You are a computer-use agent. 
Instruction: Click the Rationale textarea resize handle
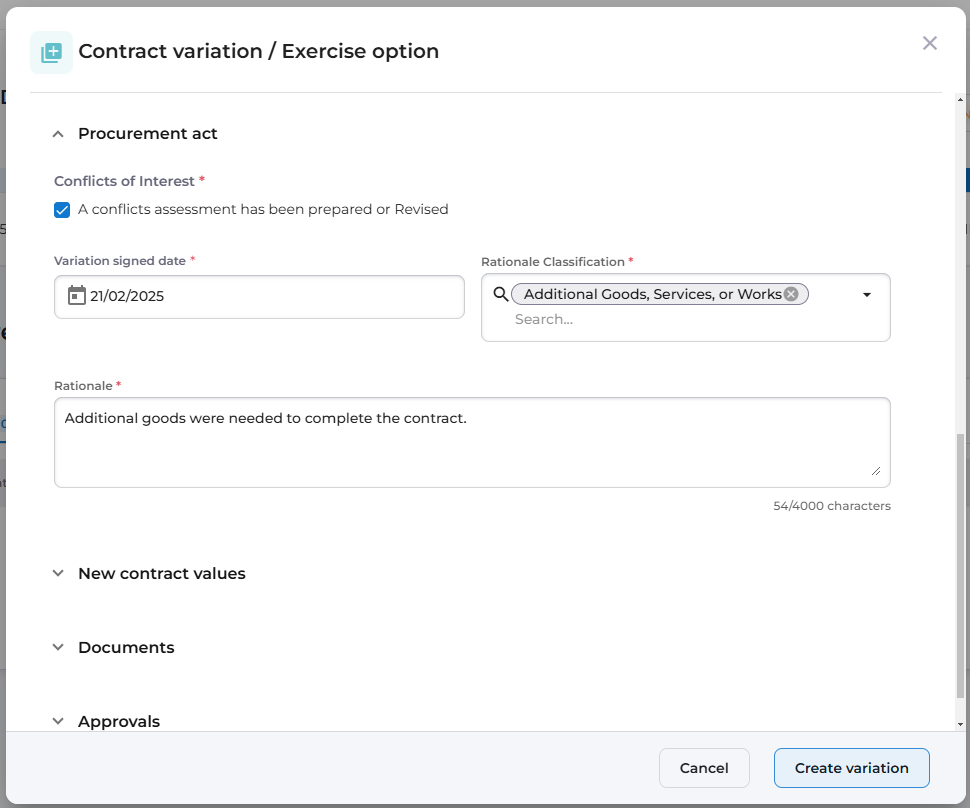pos(876,471)
